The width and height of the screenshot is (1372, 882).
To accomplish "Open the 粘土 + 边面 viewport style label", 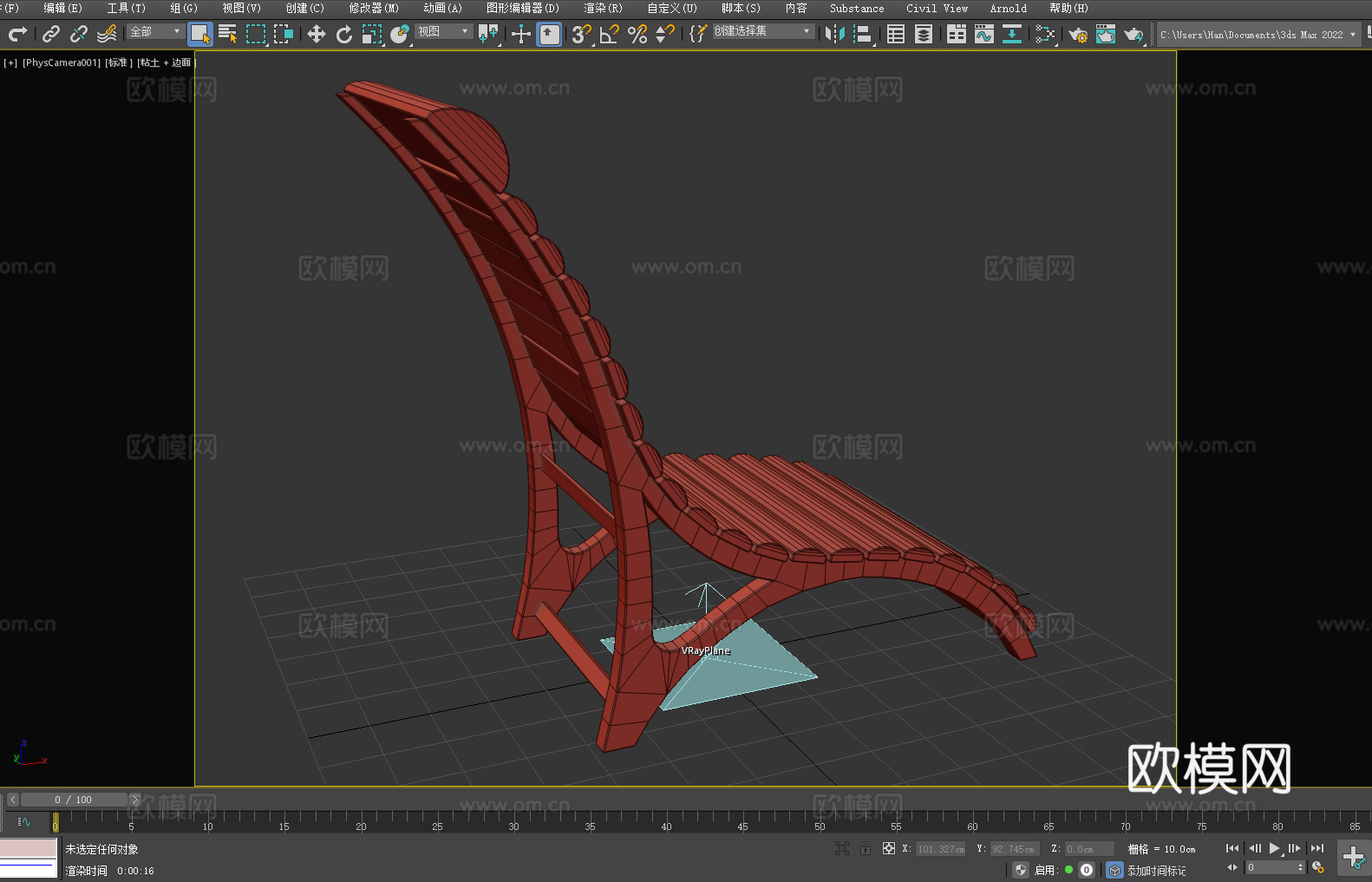I will (x=167, y=62).
